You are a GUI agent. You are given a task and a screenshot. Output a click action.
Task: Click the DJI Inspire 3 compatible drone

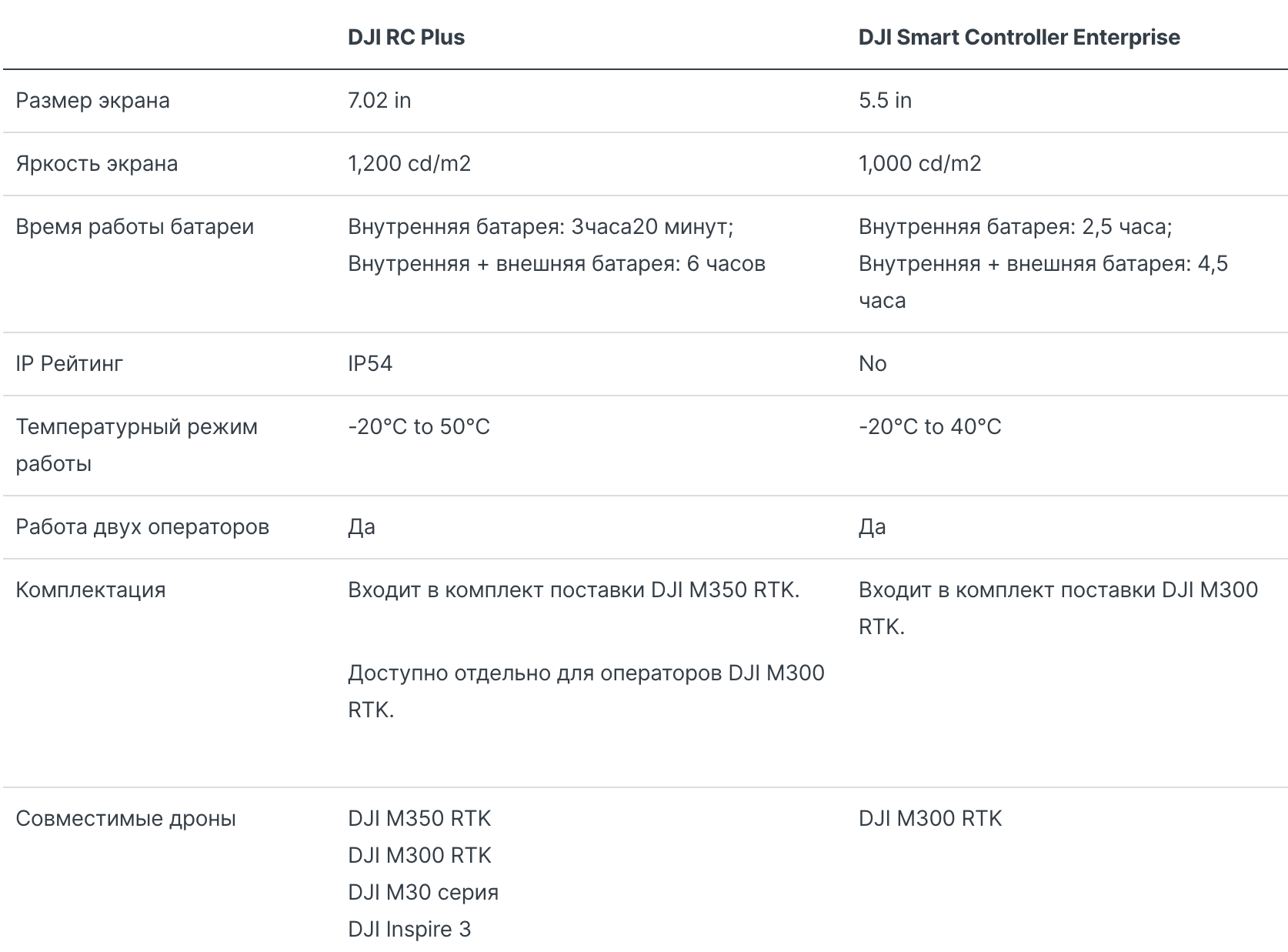coord(409,930)
